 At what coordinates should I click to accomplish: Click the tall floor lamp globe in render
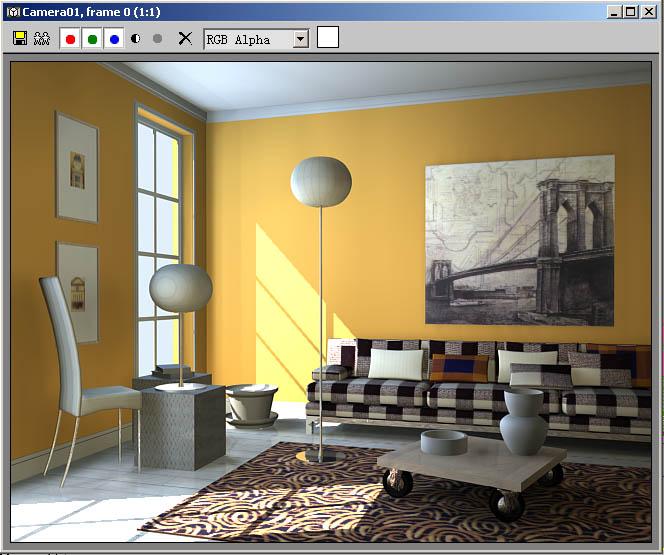click(x=321, y=182)
